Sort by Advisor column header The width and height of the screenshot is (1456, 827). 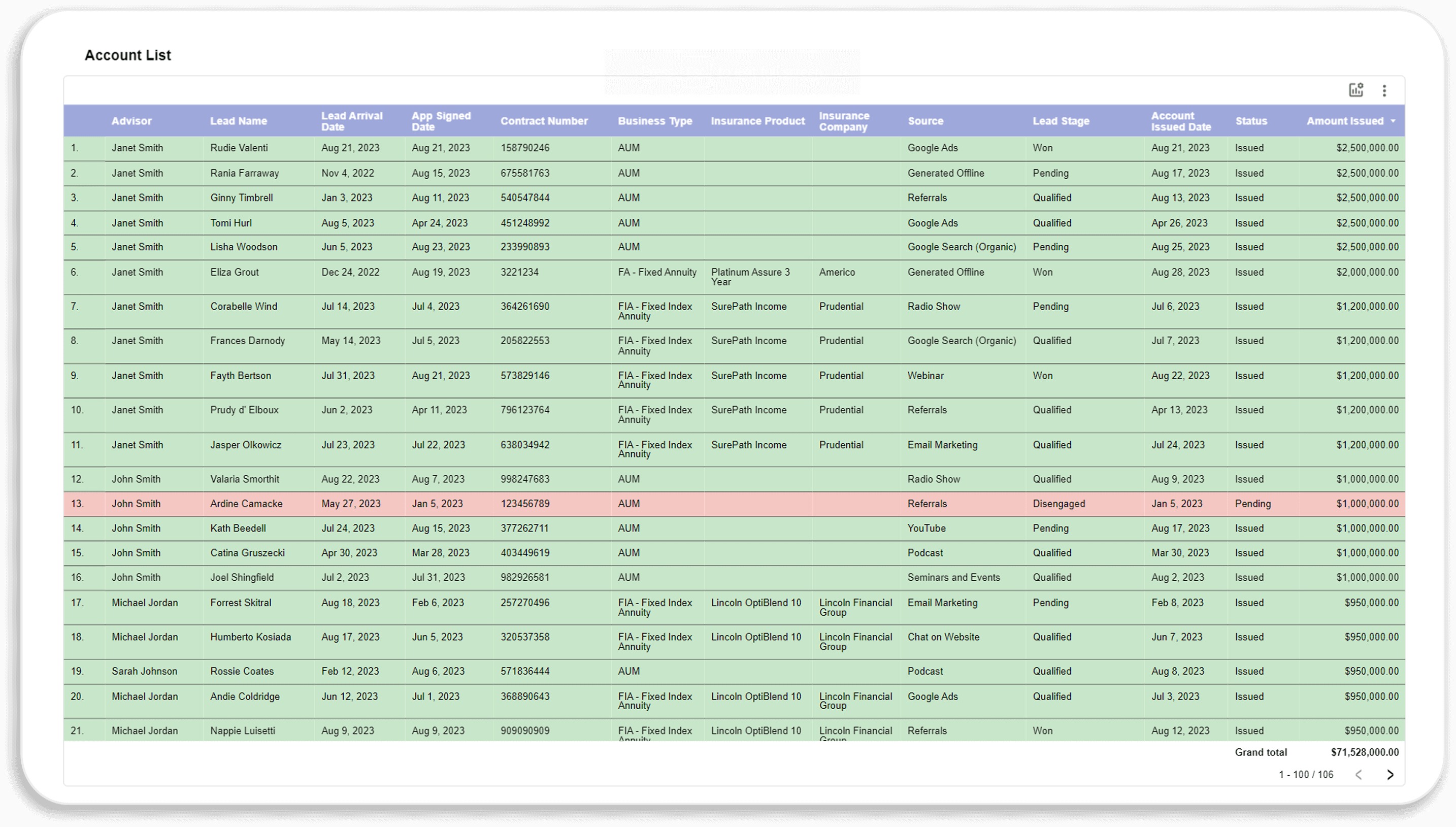pos(131,121)
